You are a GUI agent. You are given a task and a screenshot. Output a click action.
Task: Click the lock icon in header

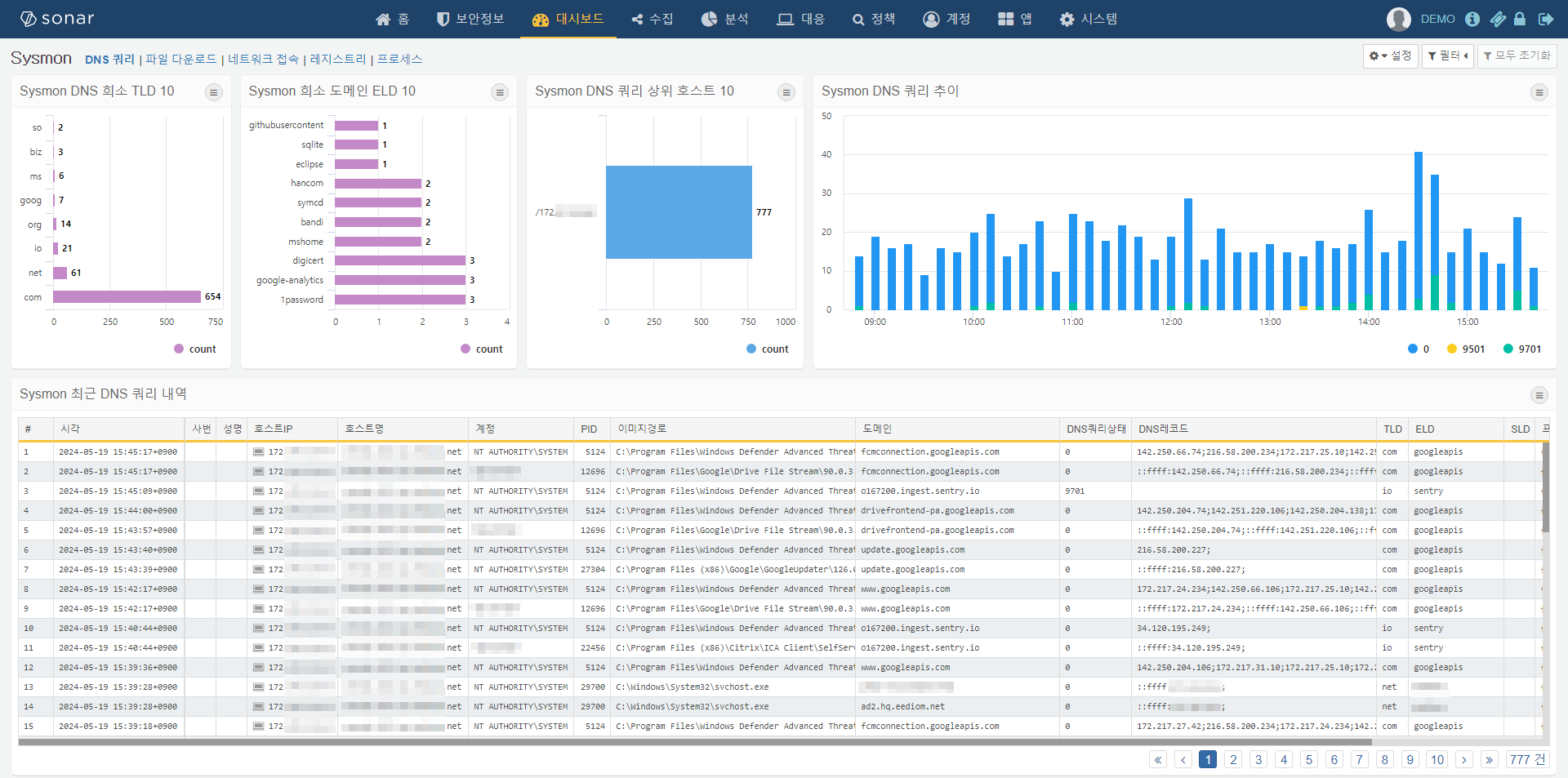pos(1520,19)
